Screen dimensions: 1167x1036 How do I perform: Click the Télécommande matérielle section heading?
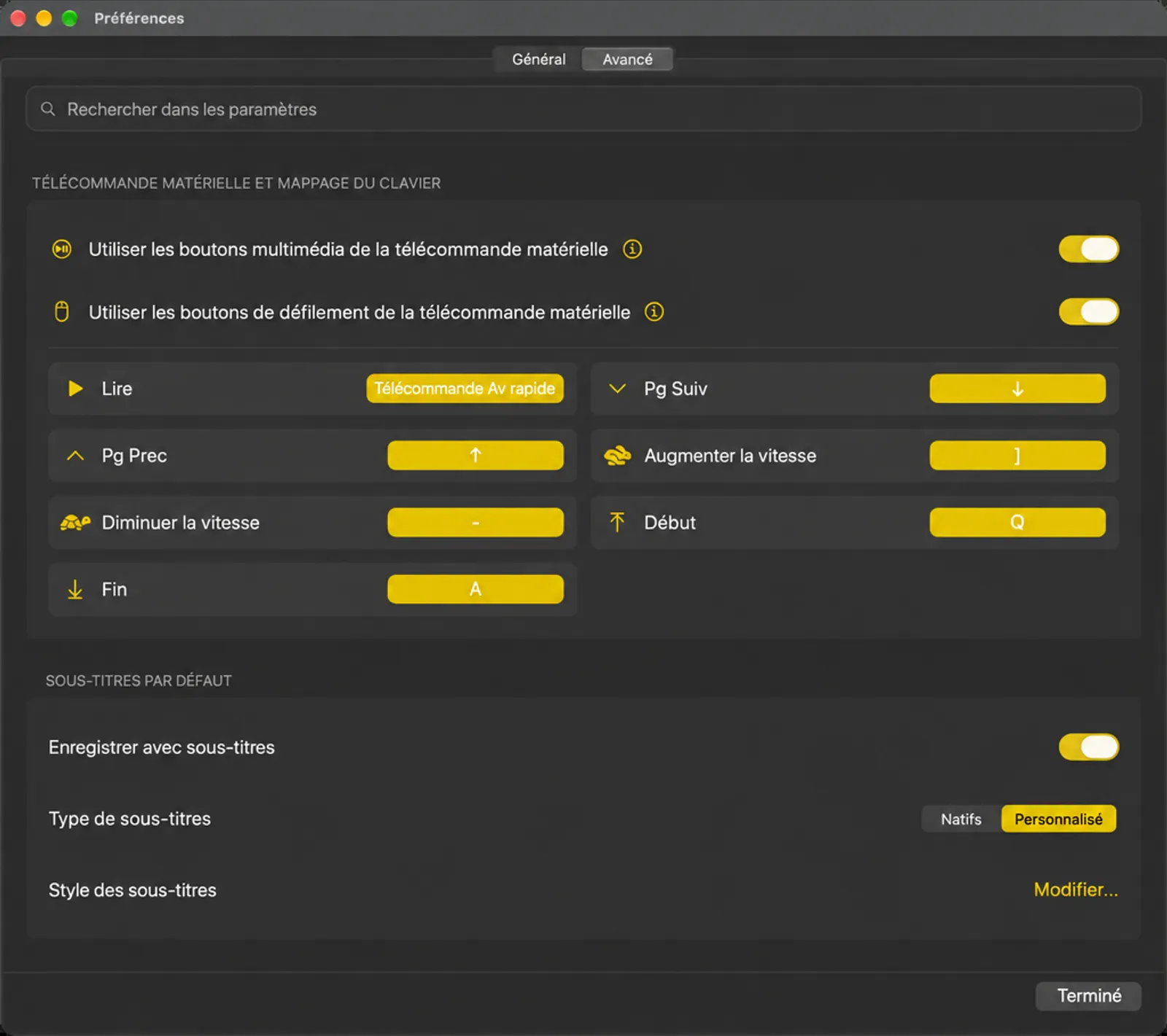[x=236, y=183]
